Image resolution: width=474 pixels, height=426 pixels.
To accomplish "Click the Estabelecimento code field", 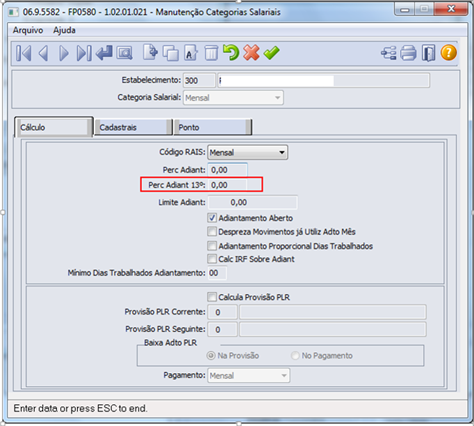I will tap(199, 81).
